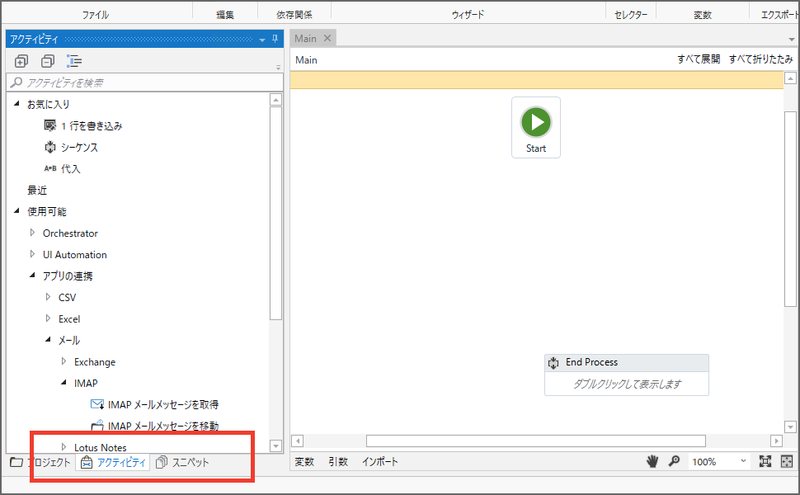The image size is (800, 495).
Task: Open the Activities panel dropdown arrow
Action: point(262,40)
